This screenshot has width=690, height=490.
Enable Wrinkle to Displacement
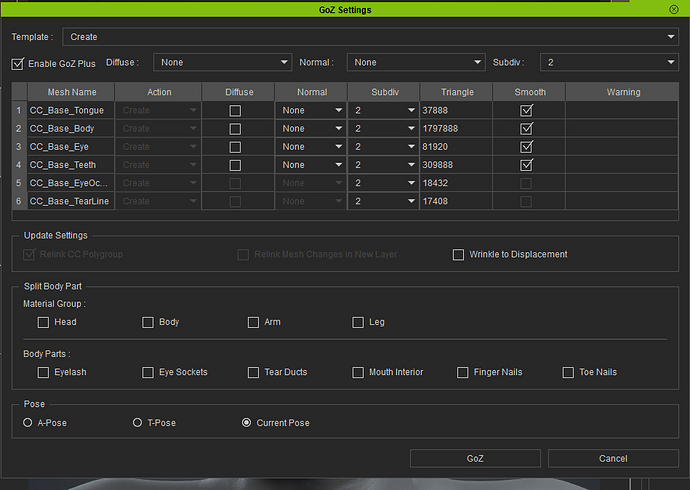click(x=458, y=255)
